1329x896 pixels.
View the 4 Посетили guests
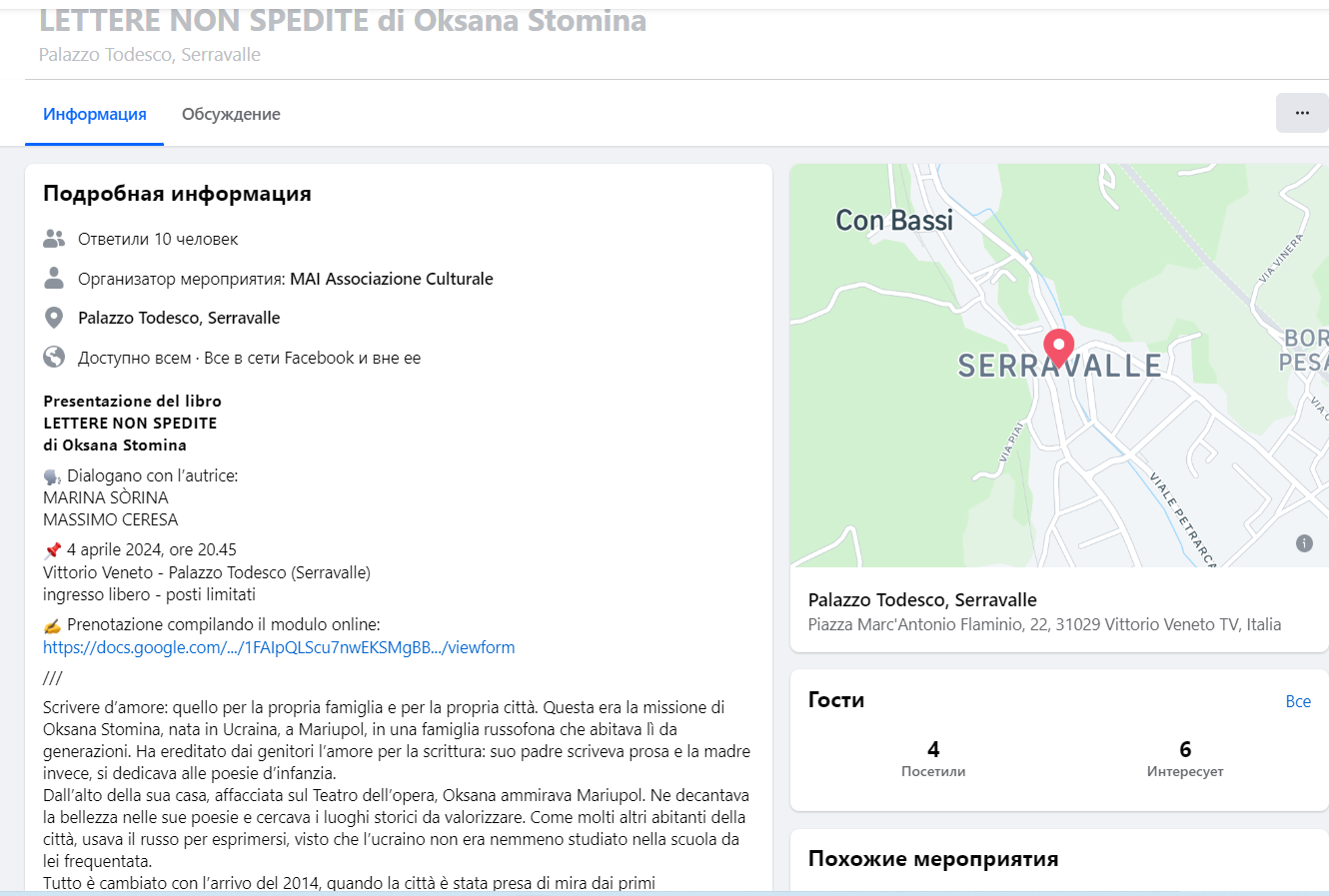coord(933,758)
